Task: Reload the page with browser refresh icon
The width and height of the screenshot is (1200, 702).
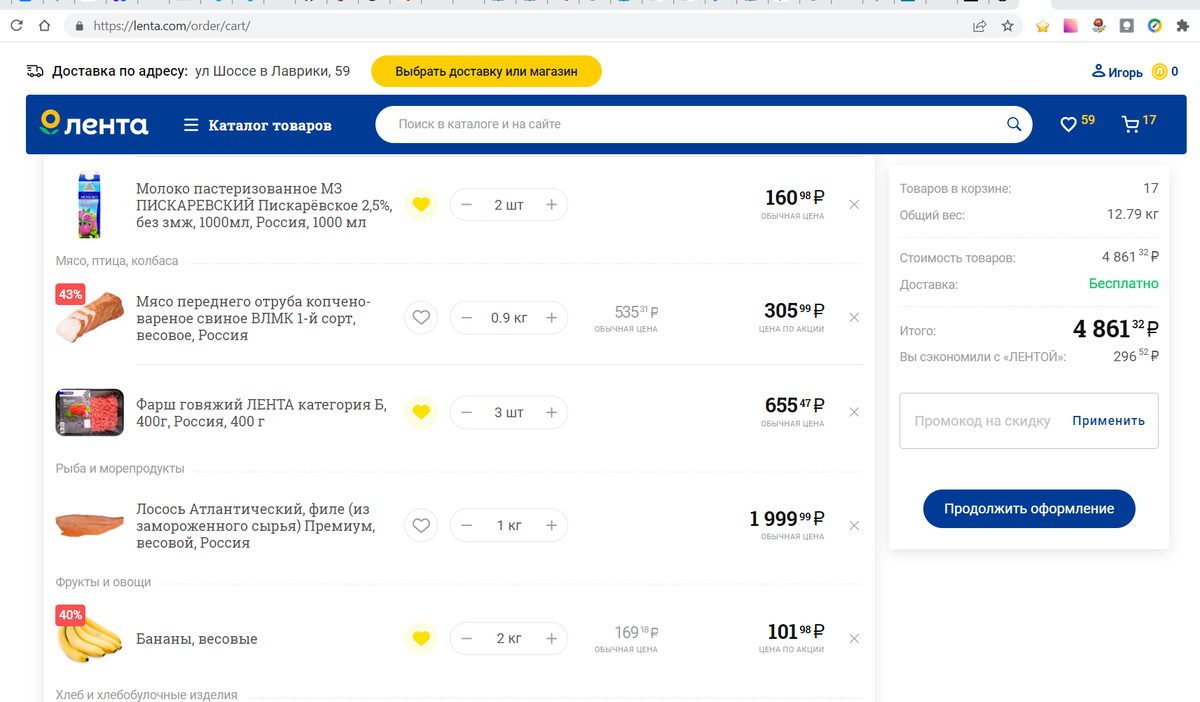Action: (x=16, y=26)
